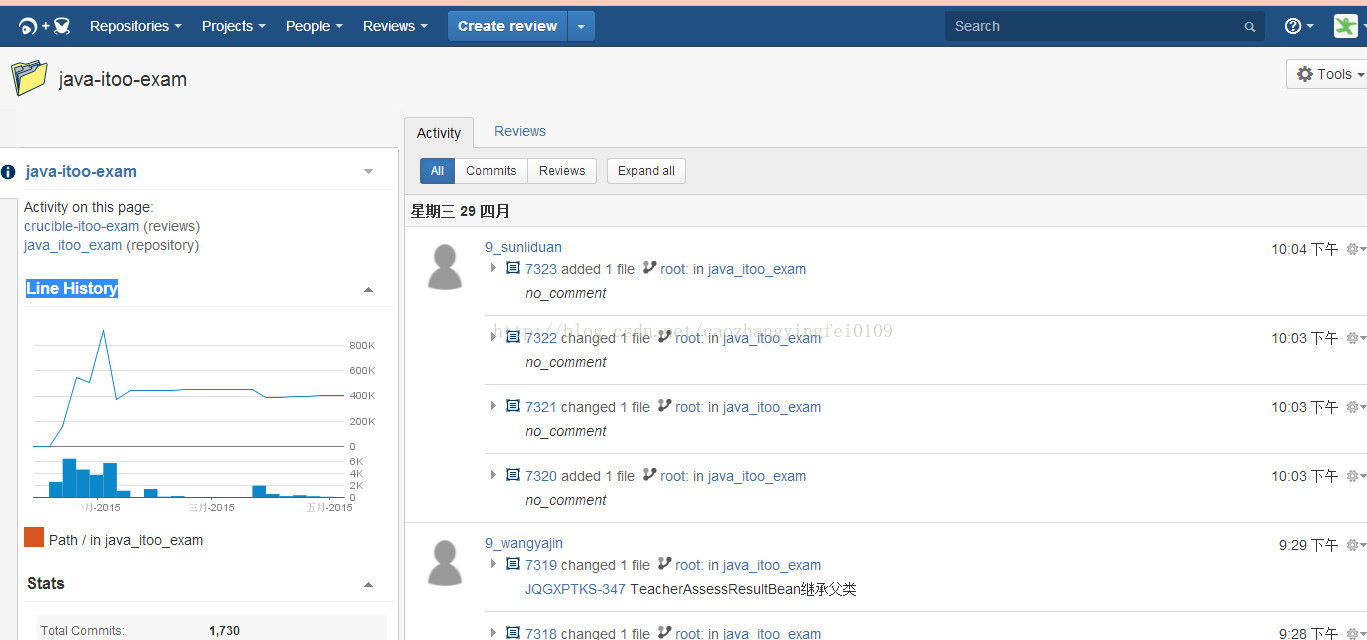Image resolution: width=1367 pixels, height=640 pixels.
Task: Open gear menu for 7320 commit
Action: [1355, 476]
